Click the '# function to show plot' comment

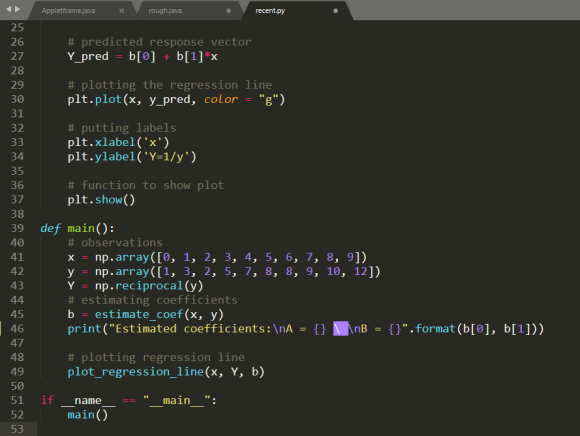[146, 185]
